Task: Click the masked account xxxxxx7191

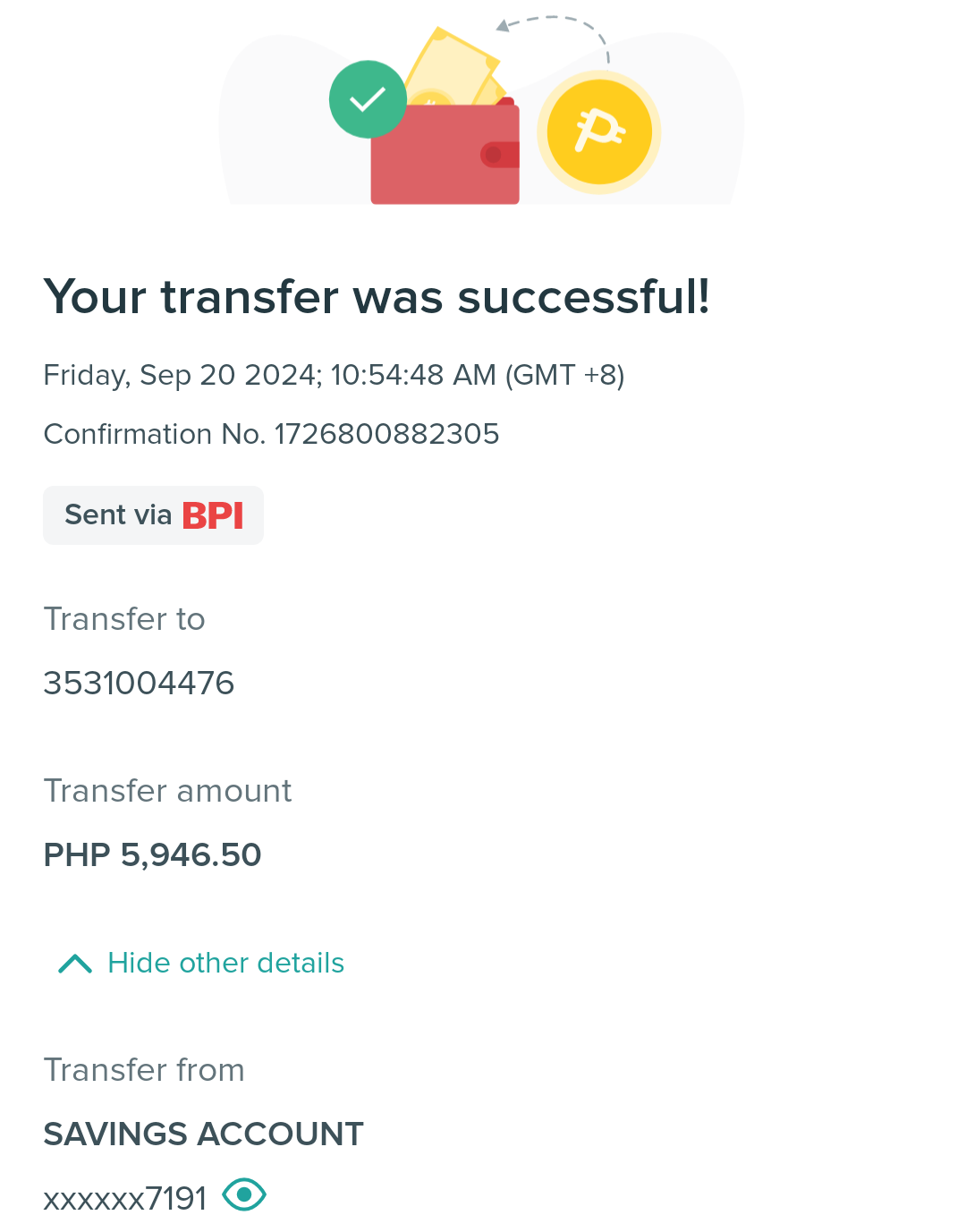Action: coord(125,1199)
